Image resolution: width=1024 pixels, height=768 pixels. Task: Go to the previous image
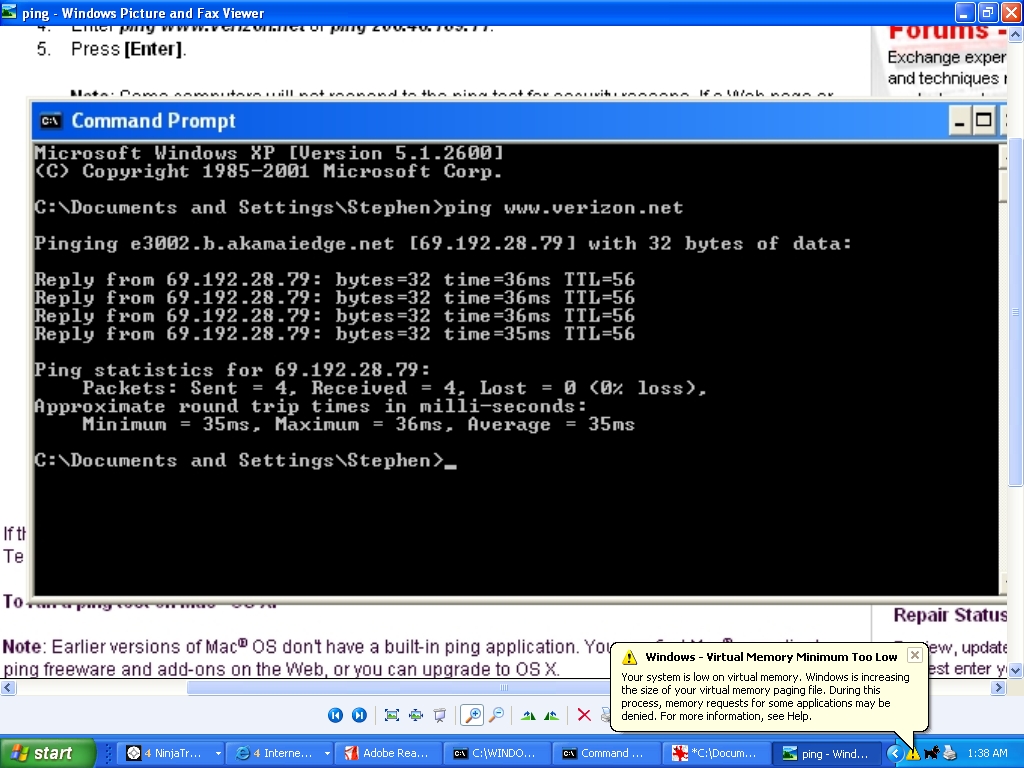335,715
